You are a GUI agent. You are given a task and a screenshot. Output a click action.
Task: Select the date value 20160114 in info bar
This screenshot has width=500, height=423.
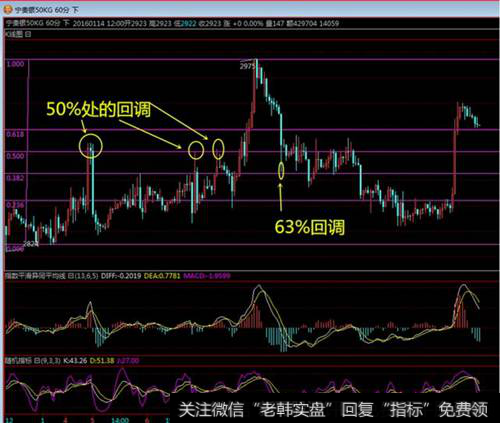(x=88, y=23)
